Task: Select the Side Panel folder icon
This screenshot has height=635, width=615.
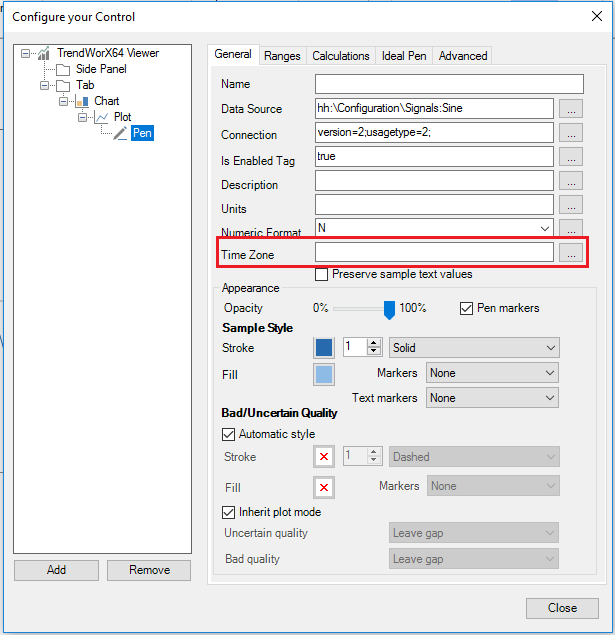Action: point(63,70)
